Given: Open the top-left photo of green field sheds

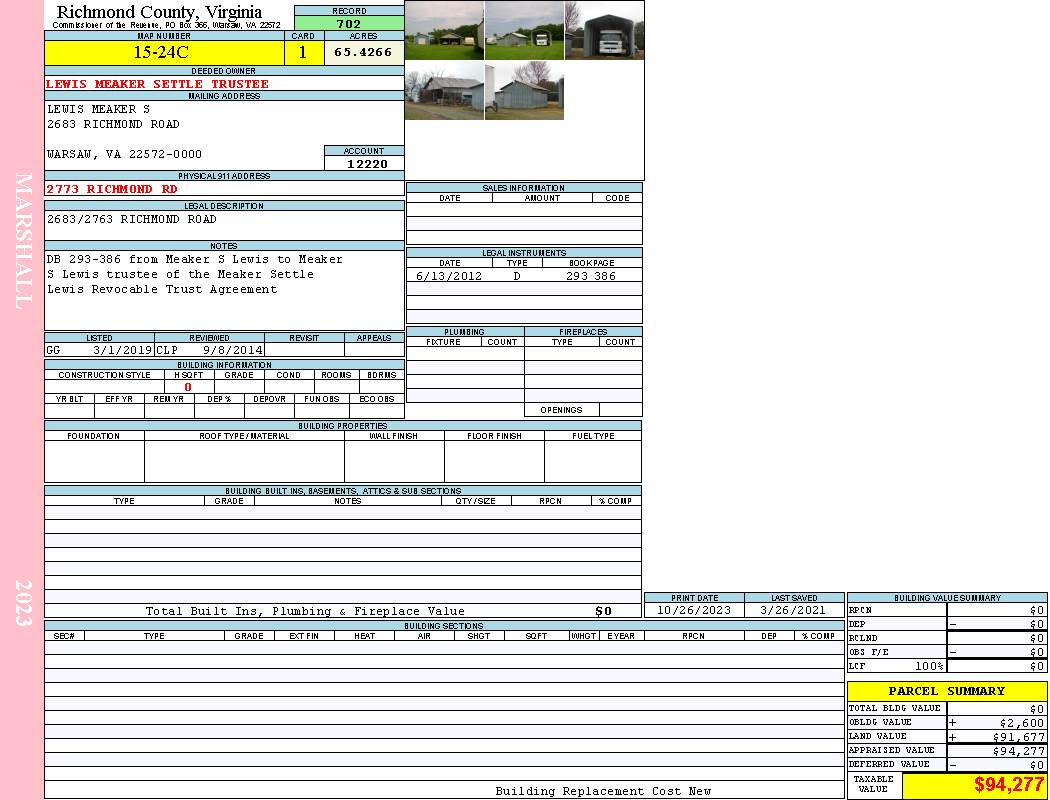Looking at the screenshot, I should point(444,30).
